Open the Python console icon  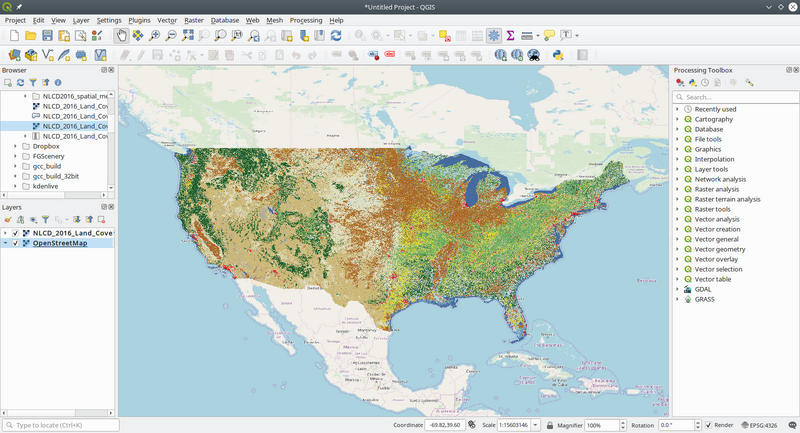point(558,55)
